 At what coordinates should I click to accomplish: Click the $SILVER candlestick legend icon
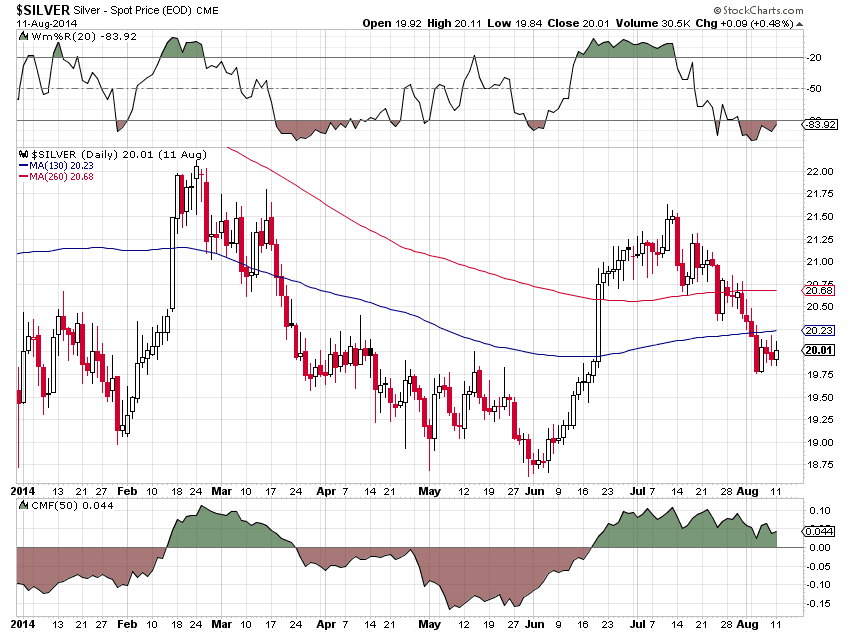23,154
